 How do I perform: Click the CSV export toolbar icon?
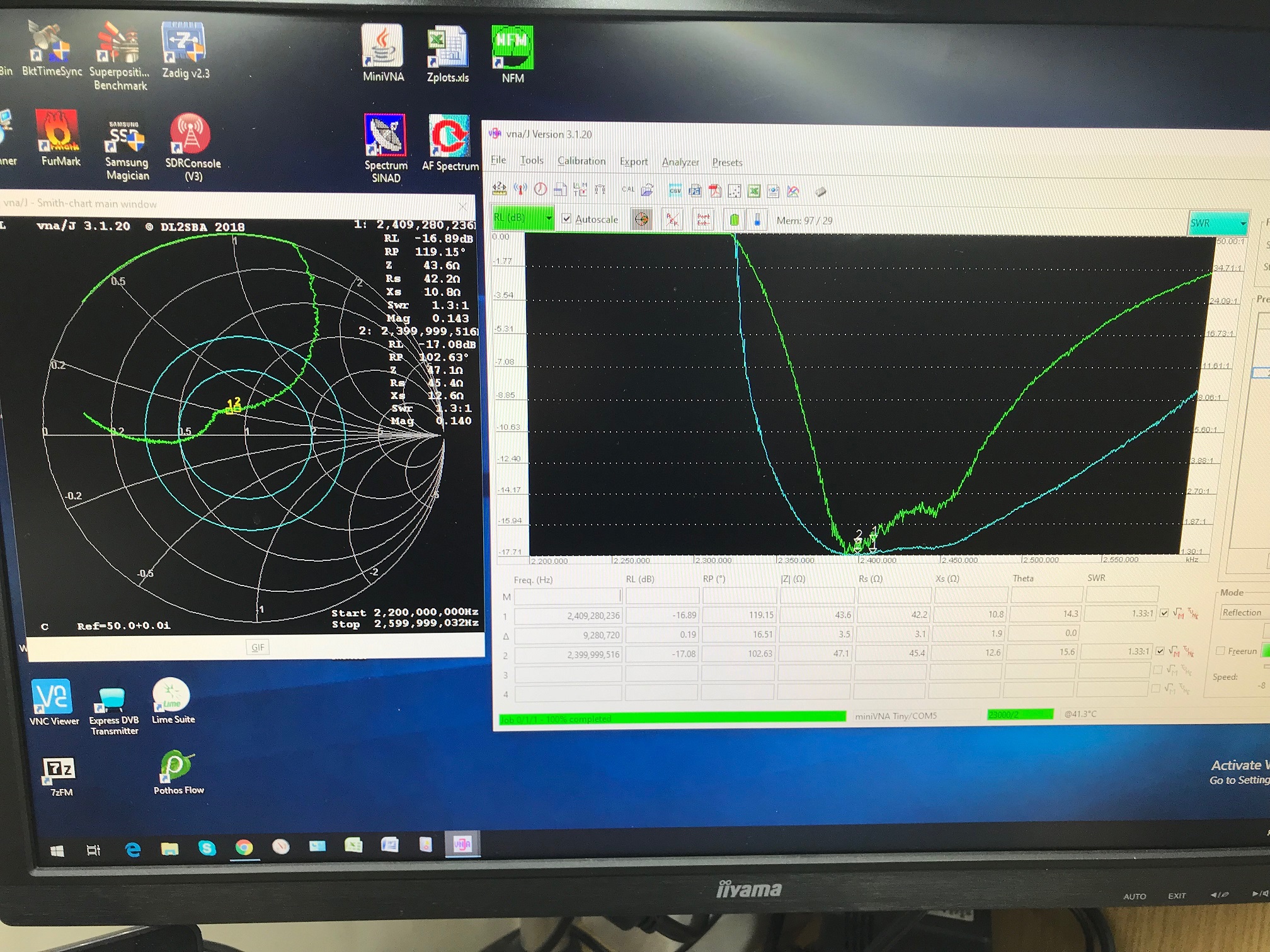(675, 191)
